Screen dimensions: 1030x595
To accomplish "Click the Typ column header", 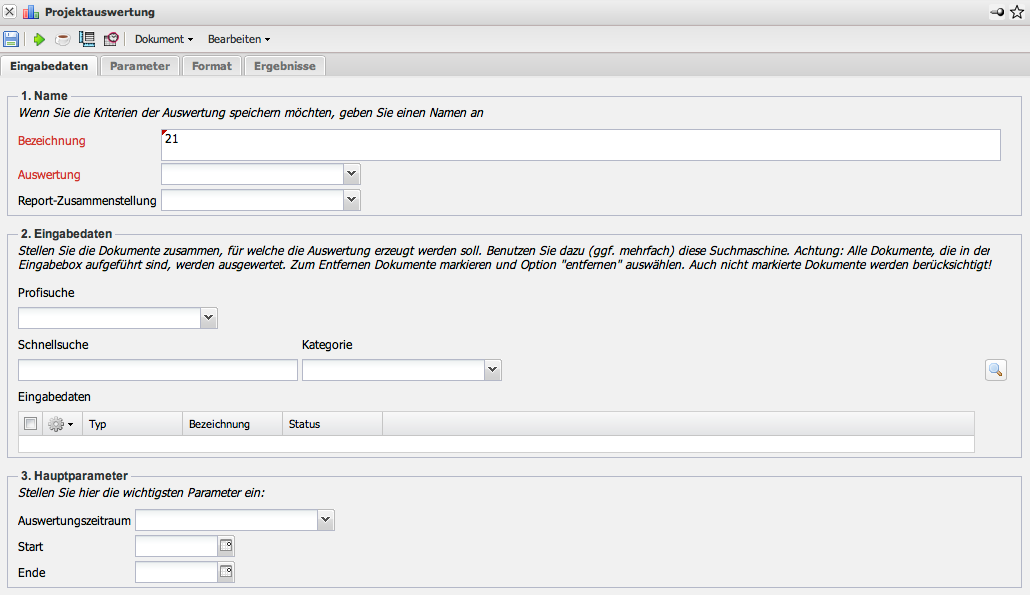I will [132, 424].
